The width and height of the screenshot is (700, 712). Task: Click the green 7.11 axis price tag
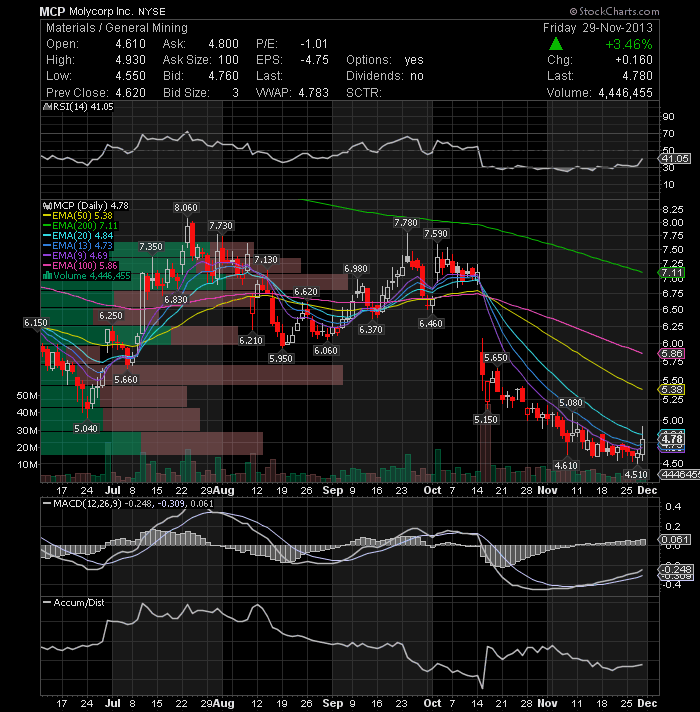pos(671,272)
